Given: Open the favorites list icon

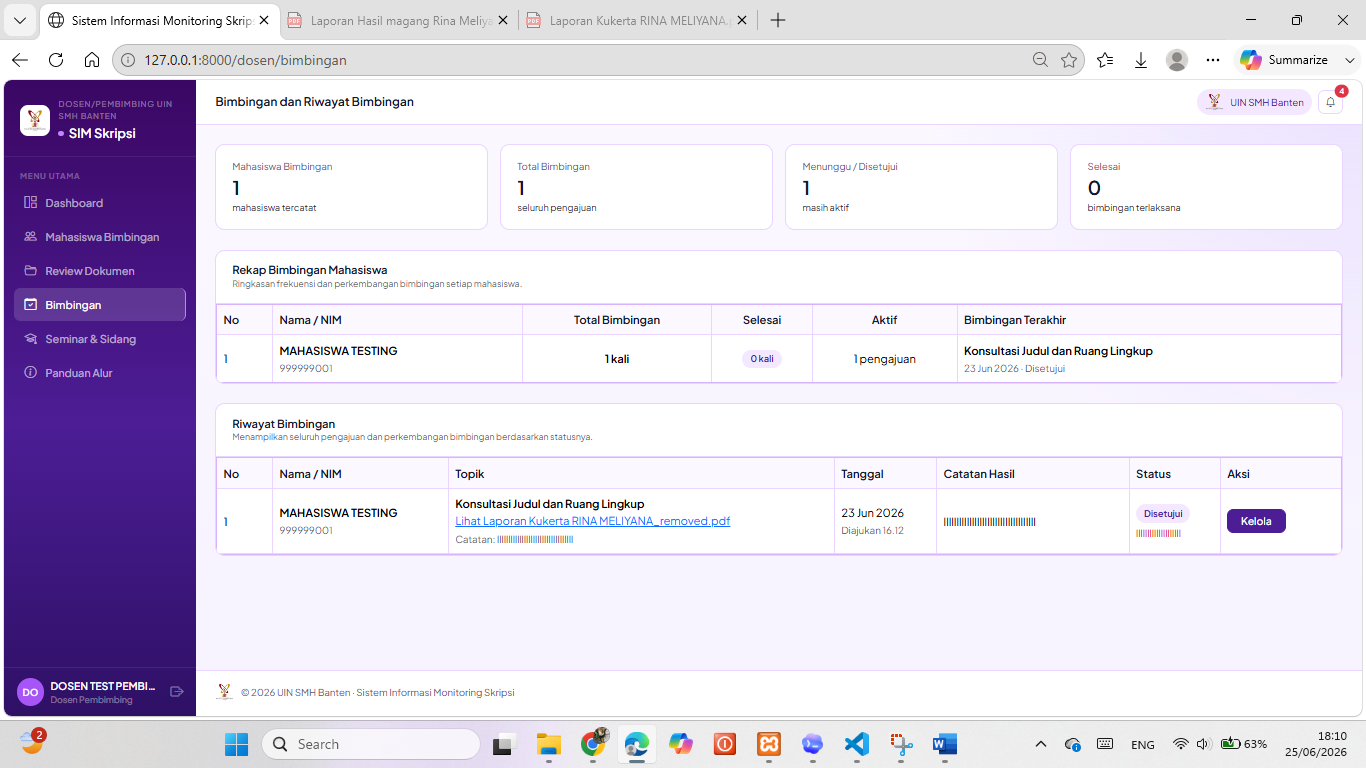Looking at the screenshot, I should (1105, 60).
